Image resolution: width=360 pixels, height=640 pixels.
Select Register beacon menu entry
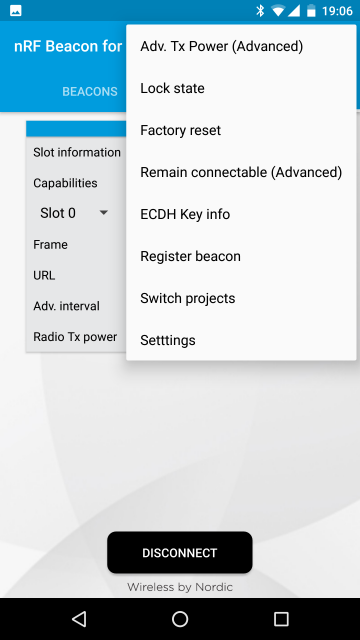(x=241, y=257)
